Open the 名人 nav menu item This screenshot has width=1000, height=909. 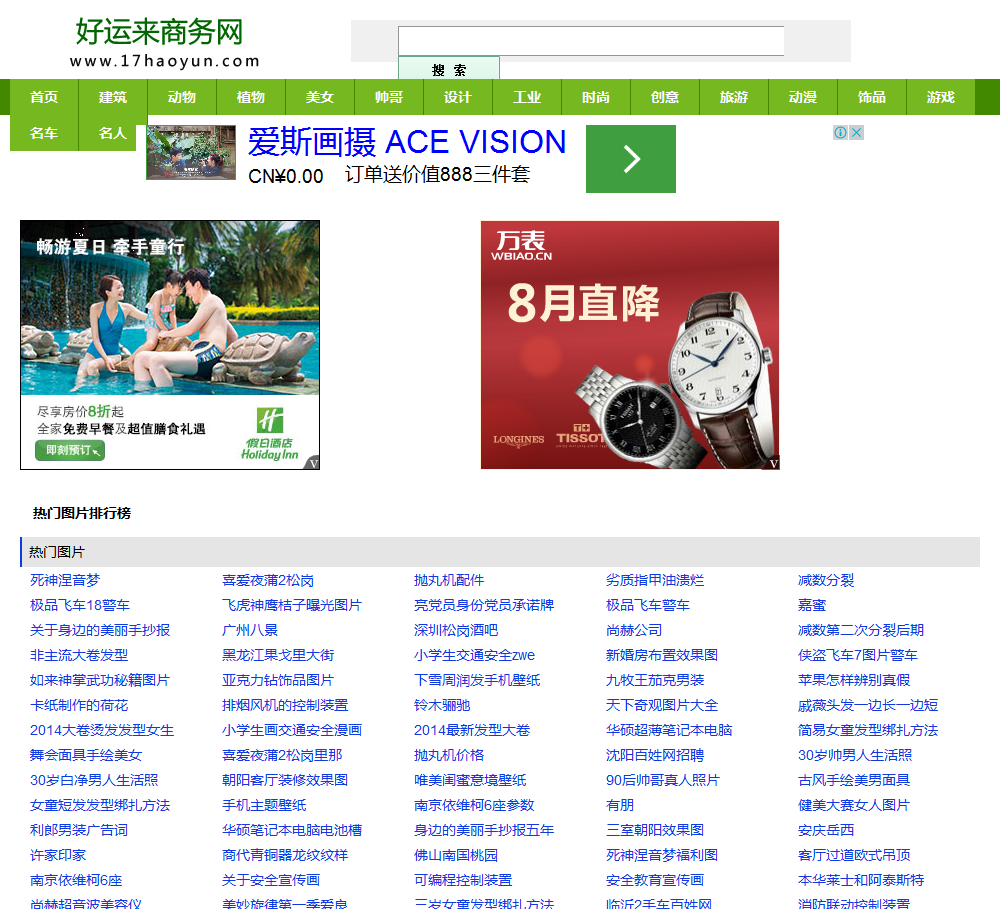(x=113, y=133)
